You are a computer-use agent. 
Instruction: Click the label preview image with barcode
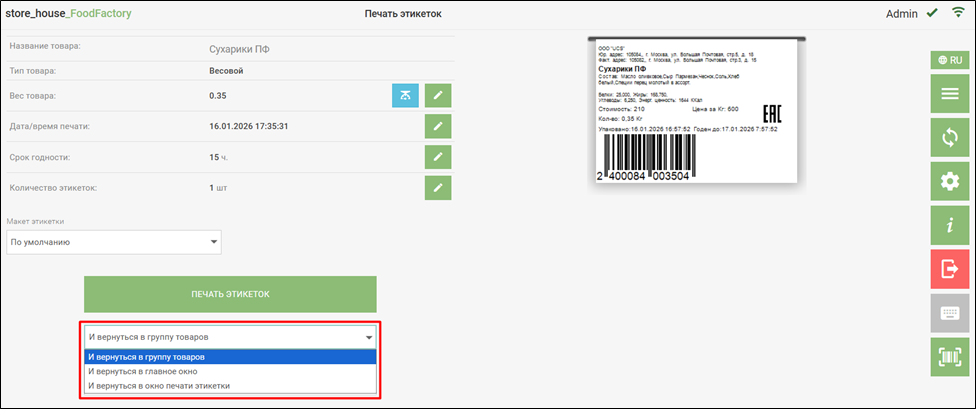(697, 110)
